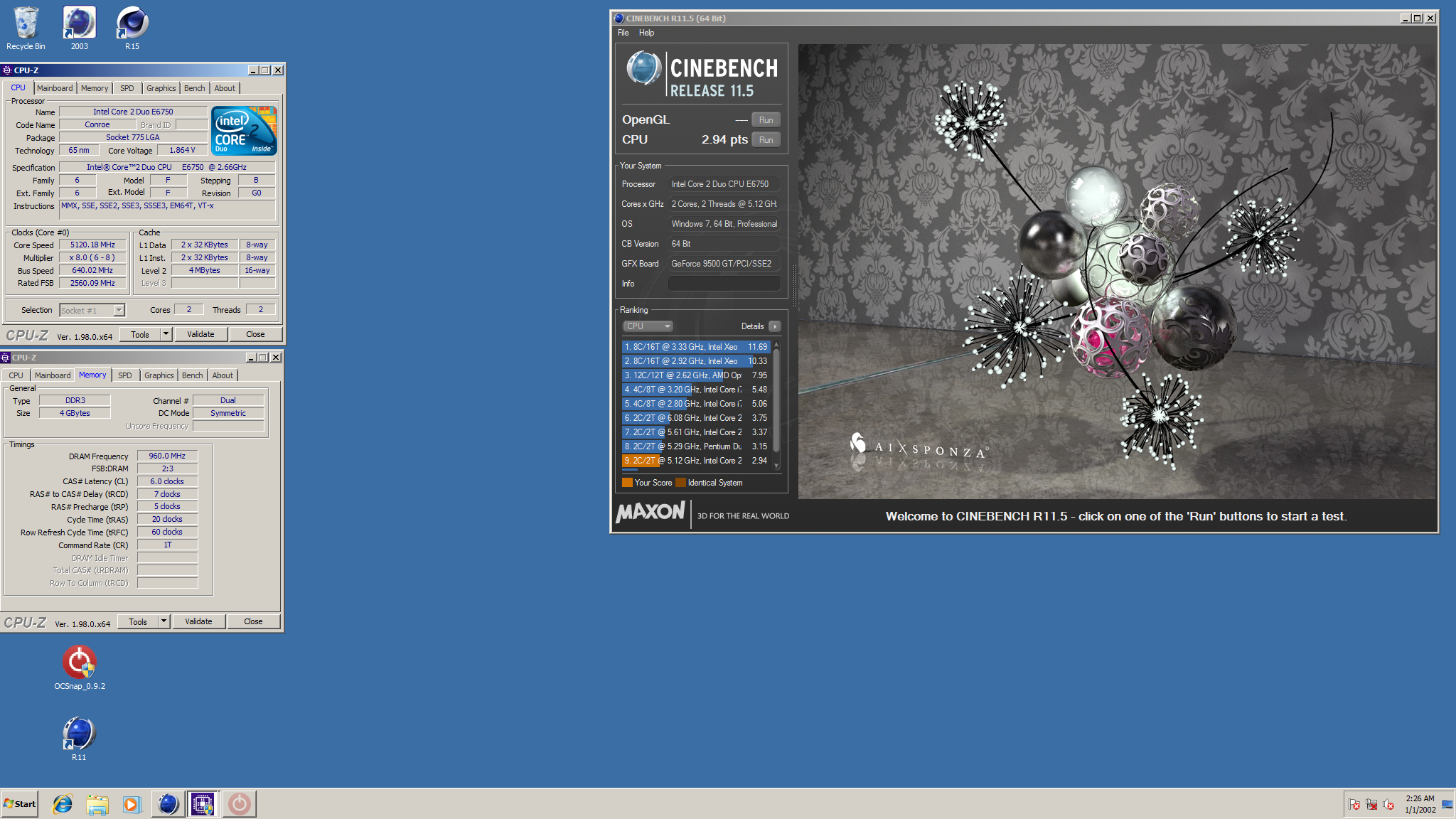
Task: Open the R15 Cinebench desktop shortcut
Action: click(132, 28)
